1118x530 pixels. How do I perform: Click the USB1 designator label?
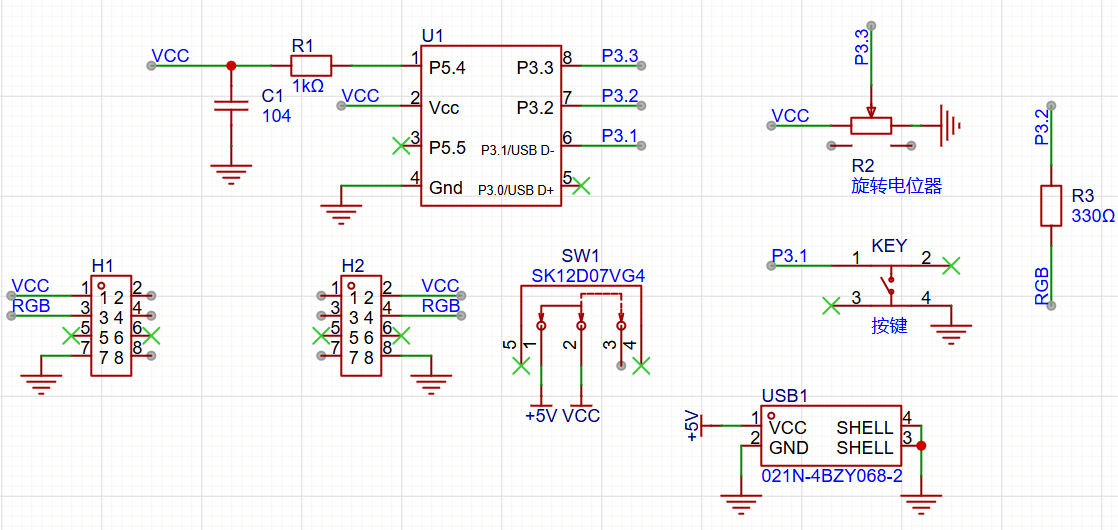coord(784,395)
